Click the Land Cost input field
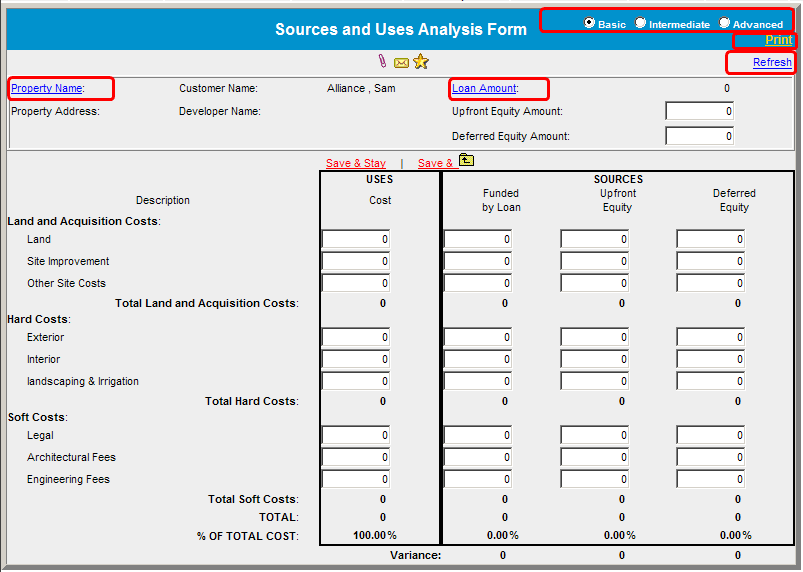This screenshot has width=803, height=572. pyautogui.click(x=356, y=239)
